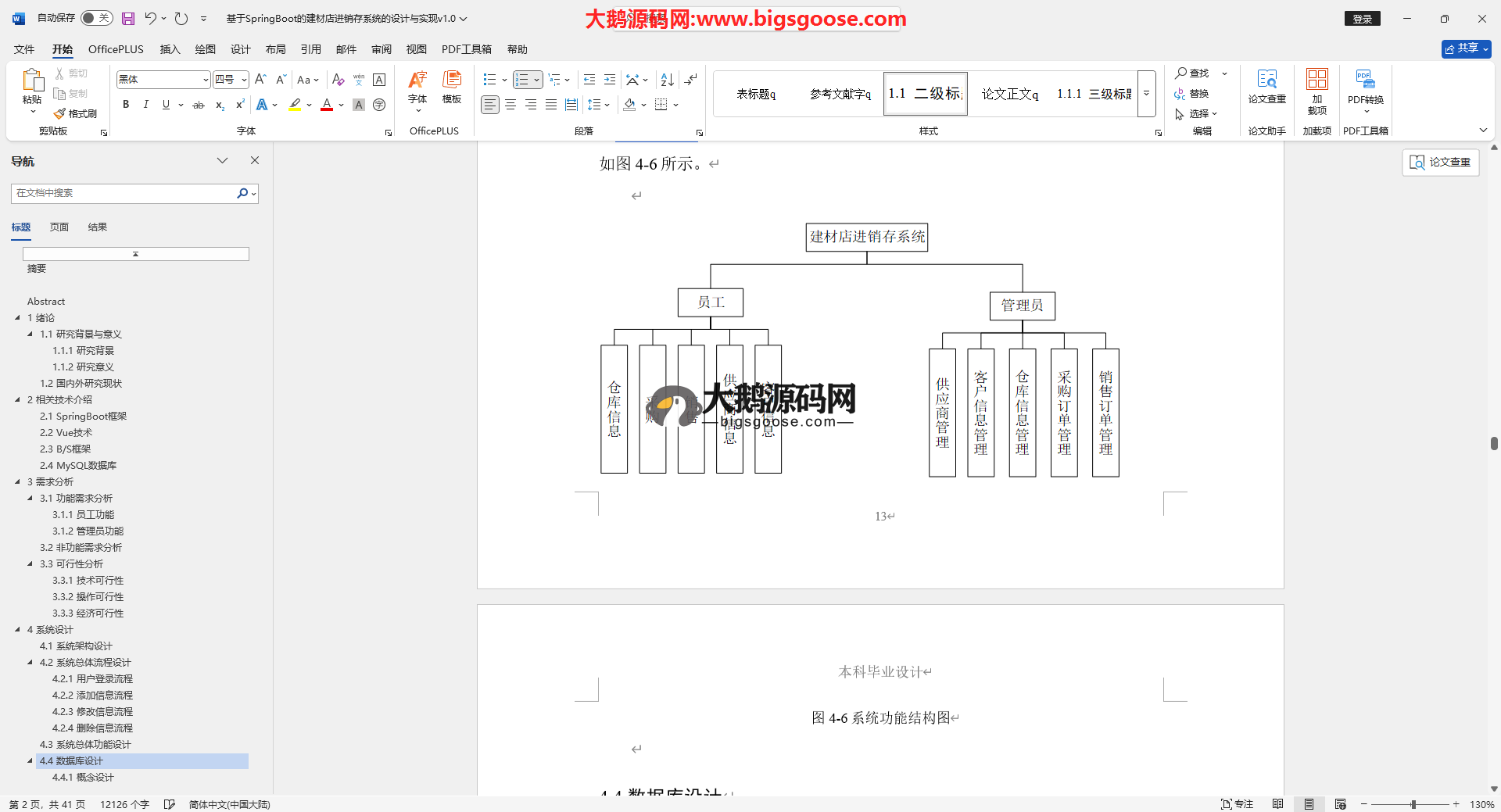Screen dimensions: 1501x812
Task: Toggle strikethrough text formatting
Action: 199,105
